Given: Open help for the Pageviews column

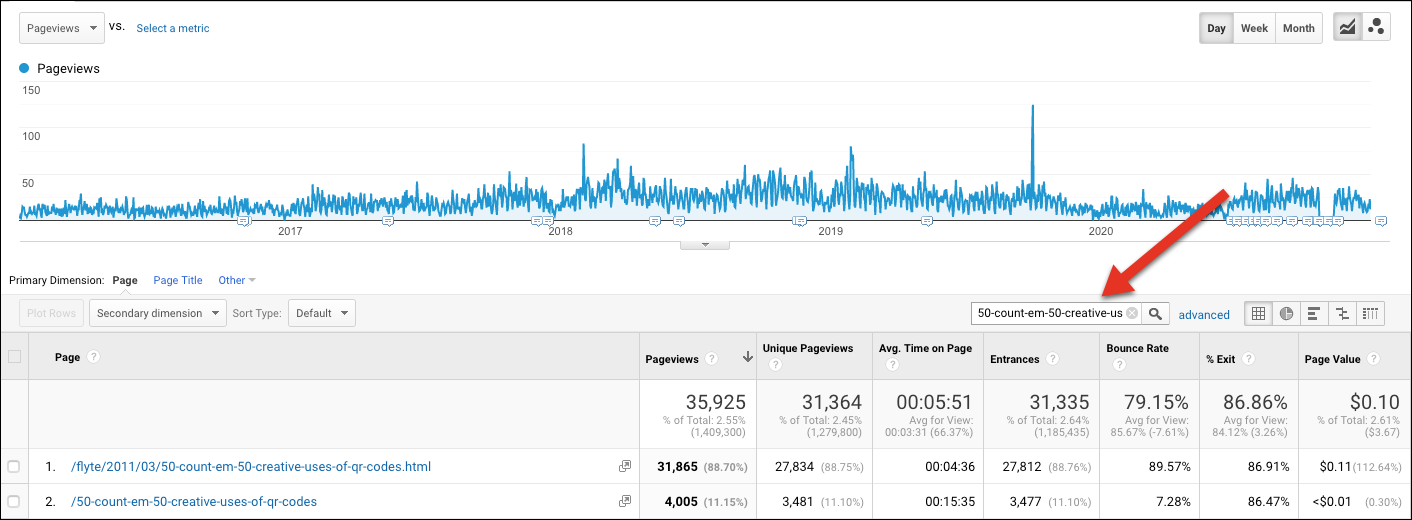Looking at the screenshot, I should [x=711, y=359].
